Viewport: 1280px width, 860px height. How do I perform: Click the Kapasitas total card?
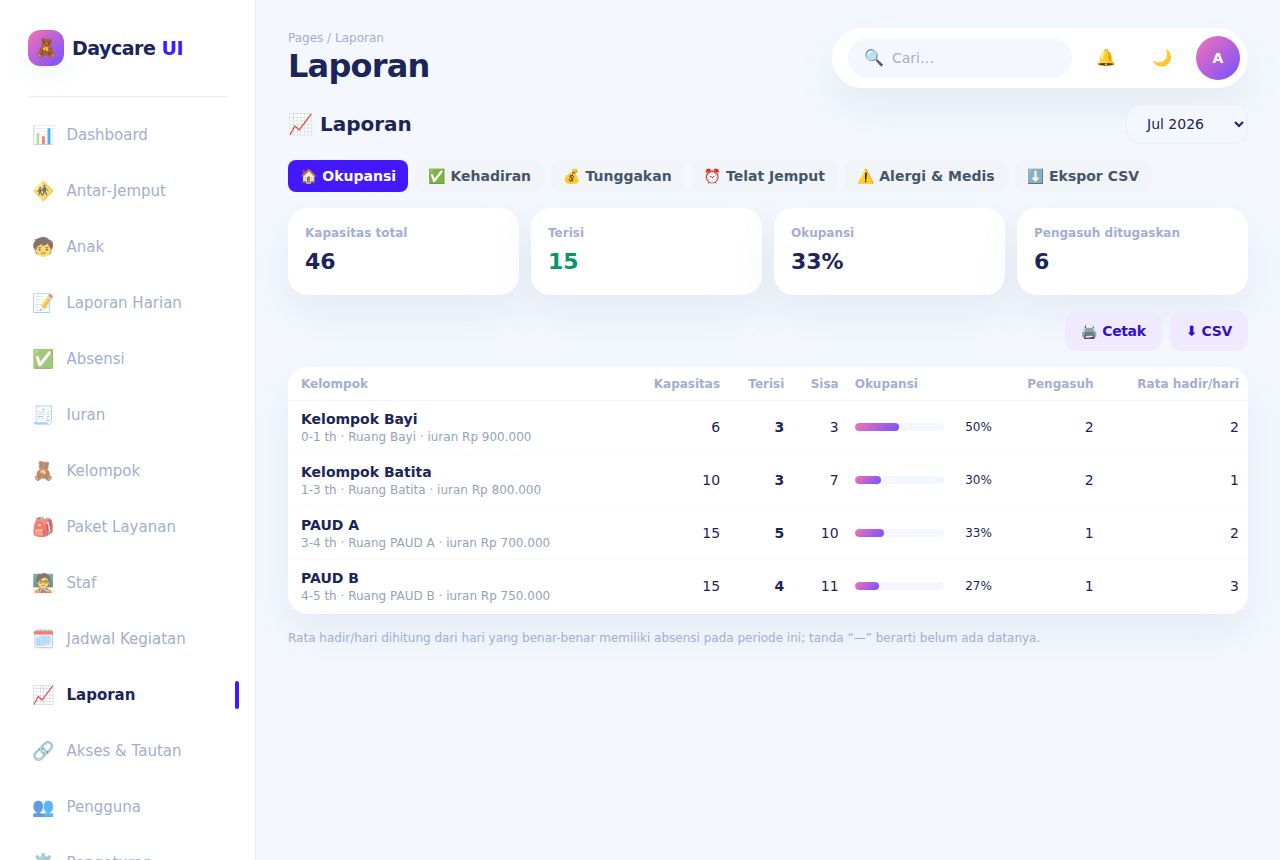[x=403, y=251]
